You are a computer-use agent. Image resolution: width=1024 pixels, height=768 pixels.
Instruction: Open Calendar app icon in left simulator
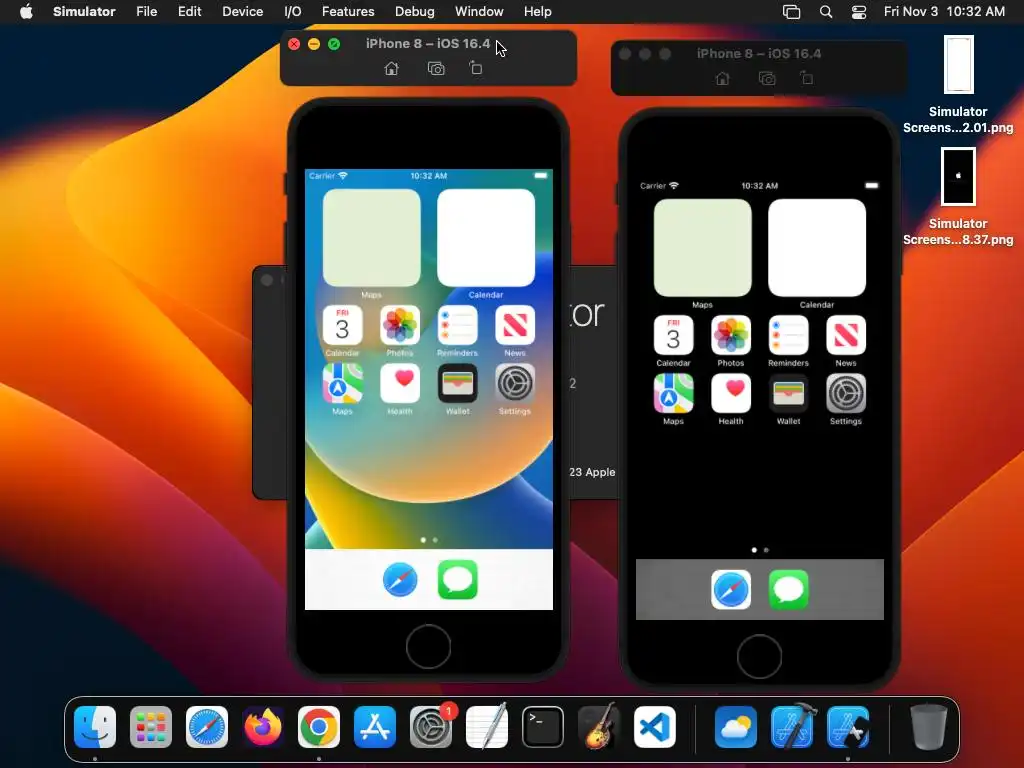(342, 325)
